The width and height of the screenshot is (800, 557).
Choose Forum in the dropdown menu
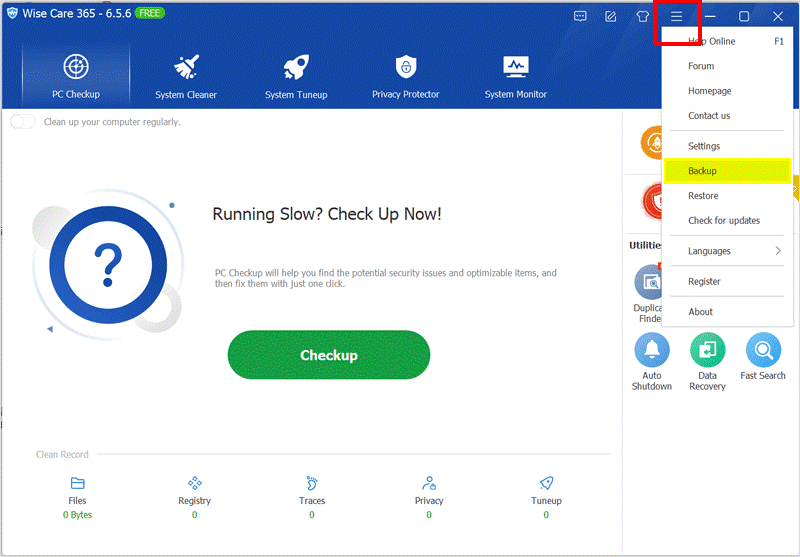tap(727, 66)
